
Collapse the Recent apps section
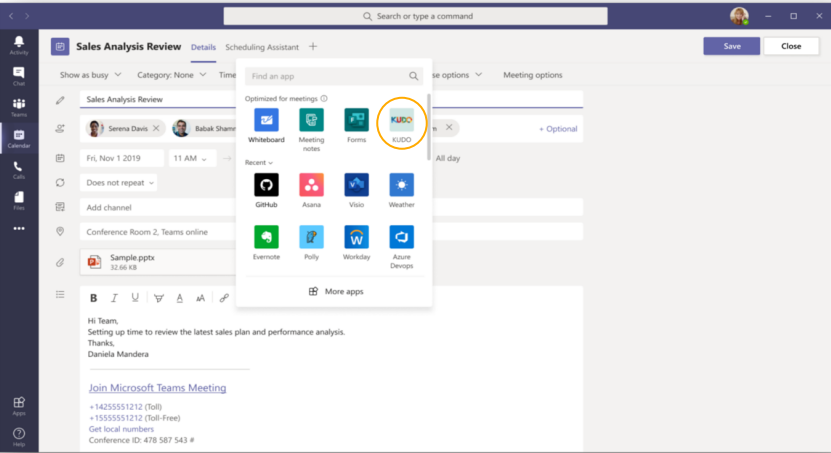pyautogui.click(x=259, y=163)
